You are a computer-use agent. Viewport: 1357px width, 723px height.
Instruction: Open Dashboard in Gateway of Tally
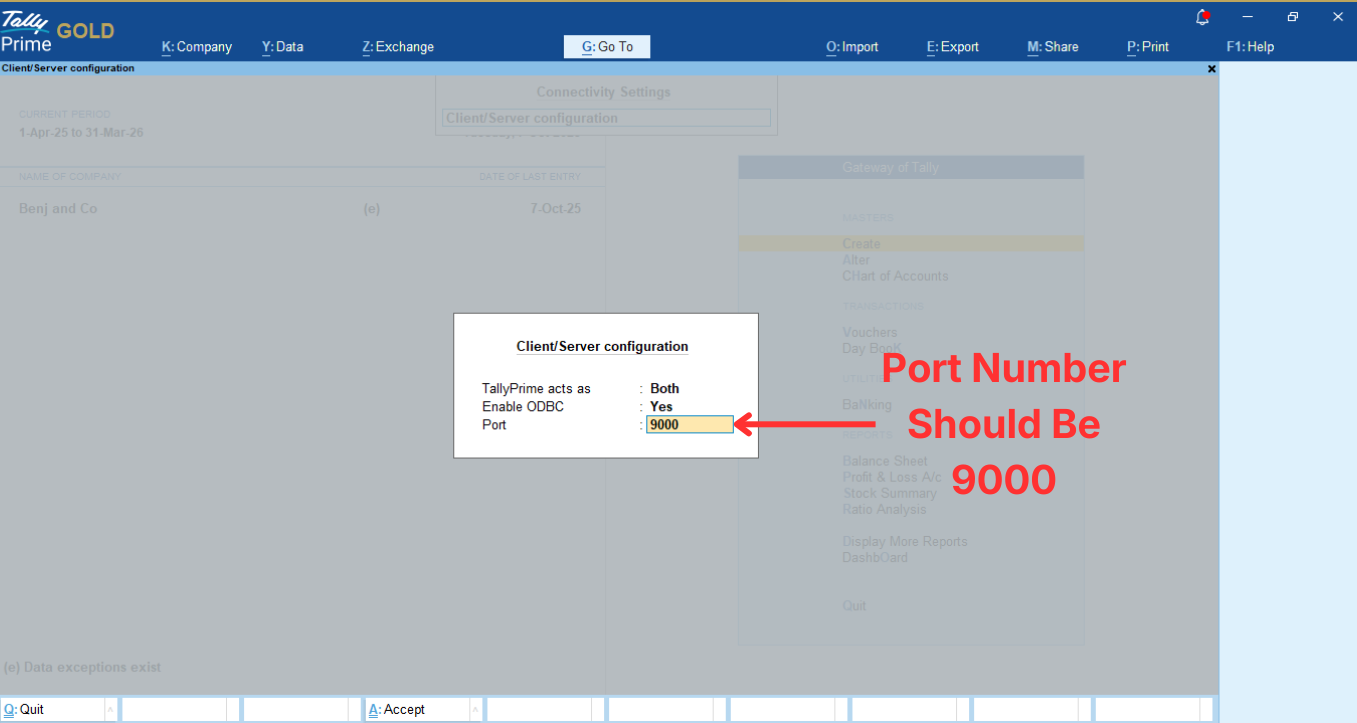(x=875, y=557)
